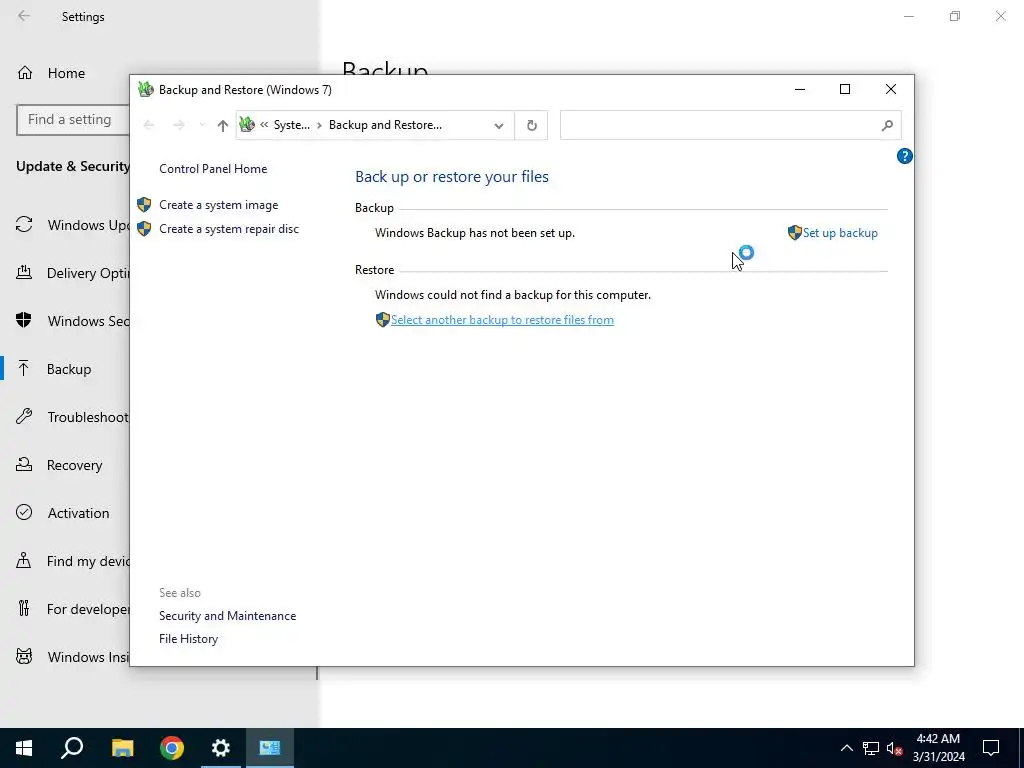Screen dimensions: 1024x768
Task: Click the shield icon beside Create a system image
Action: [x=144, y=205]
